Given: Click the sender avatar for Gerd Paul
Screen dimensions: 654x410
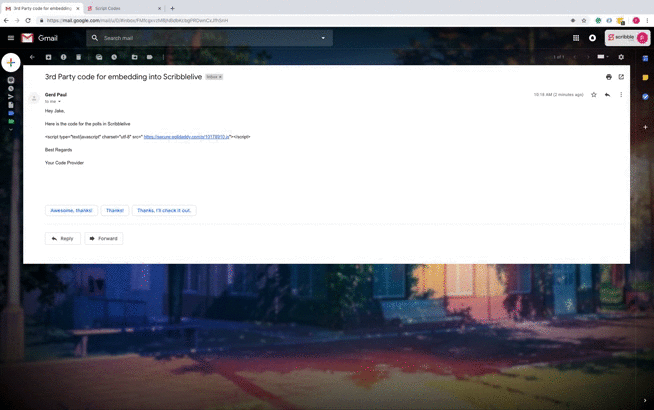Looking at the screenshot, I should point(34,98).
